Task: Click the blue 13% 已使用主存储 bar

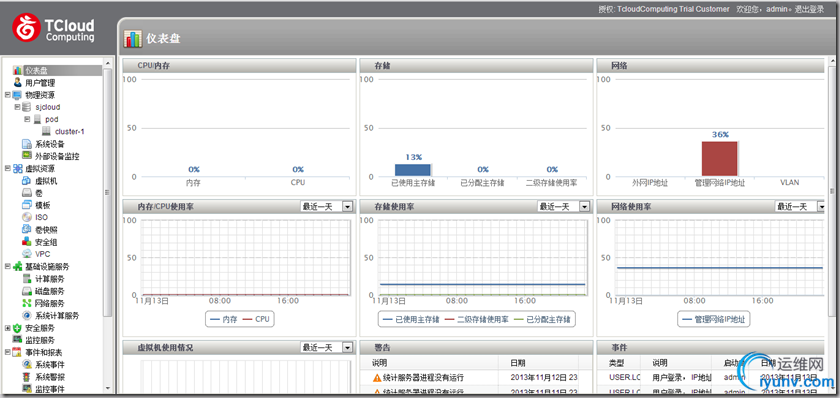Action: pos(412,170)
